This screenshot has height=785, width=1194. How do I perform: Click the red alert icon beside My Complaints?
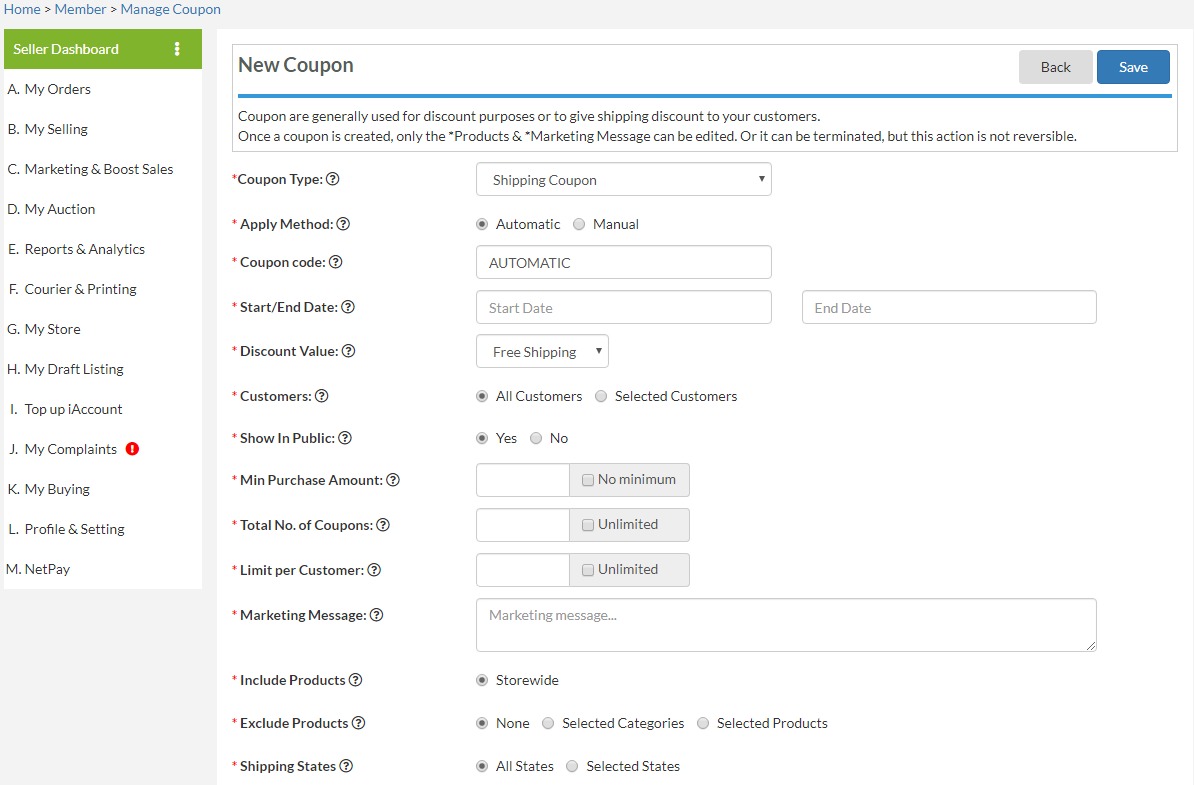(132, 448)
